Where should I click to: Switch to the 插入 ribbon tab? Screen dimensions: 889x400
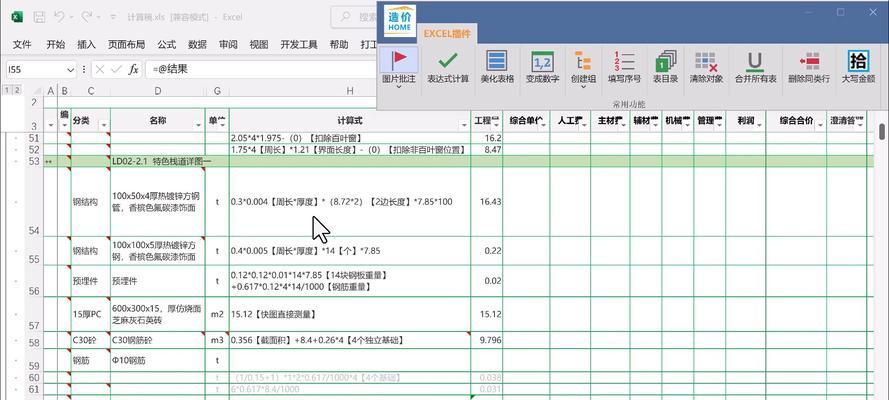coord(86,44)
